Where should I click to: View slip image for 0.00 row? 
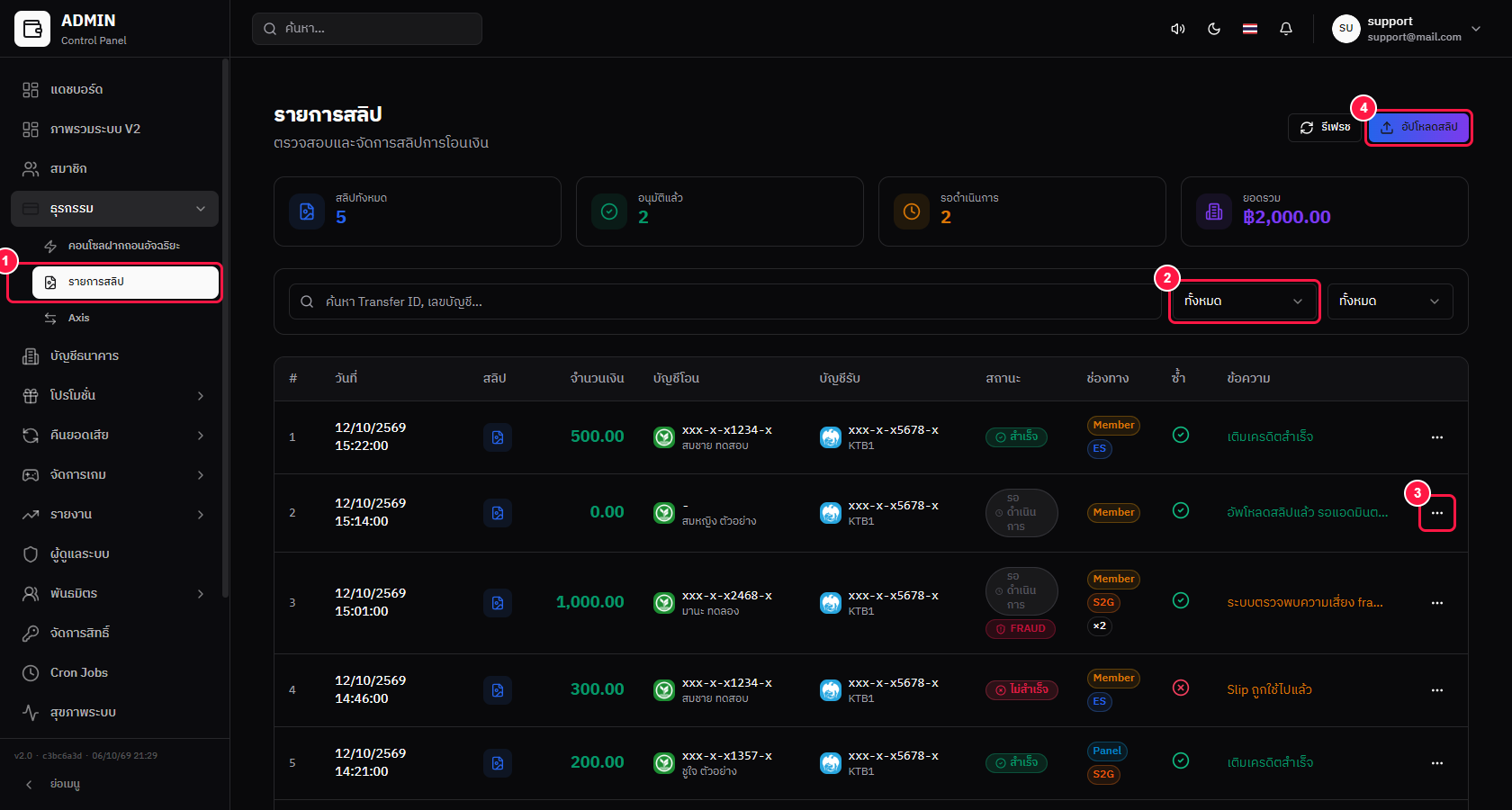(498, 513)
